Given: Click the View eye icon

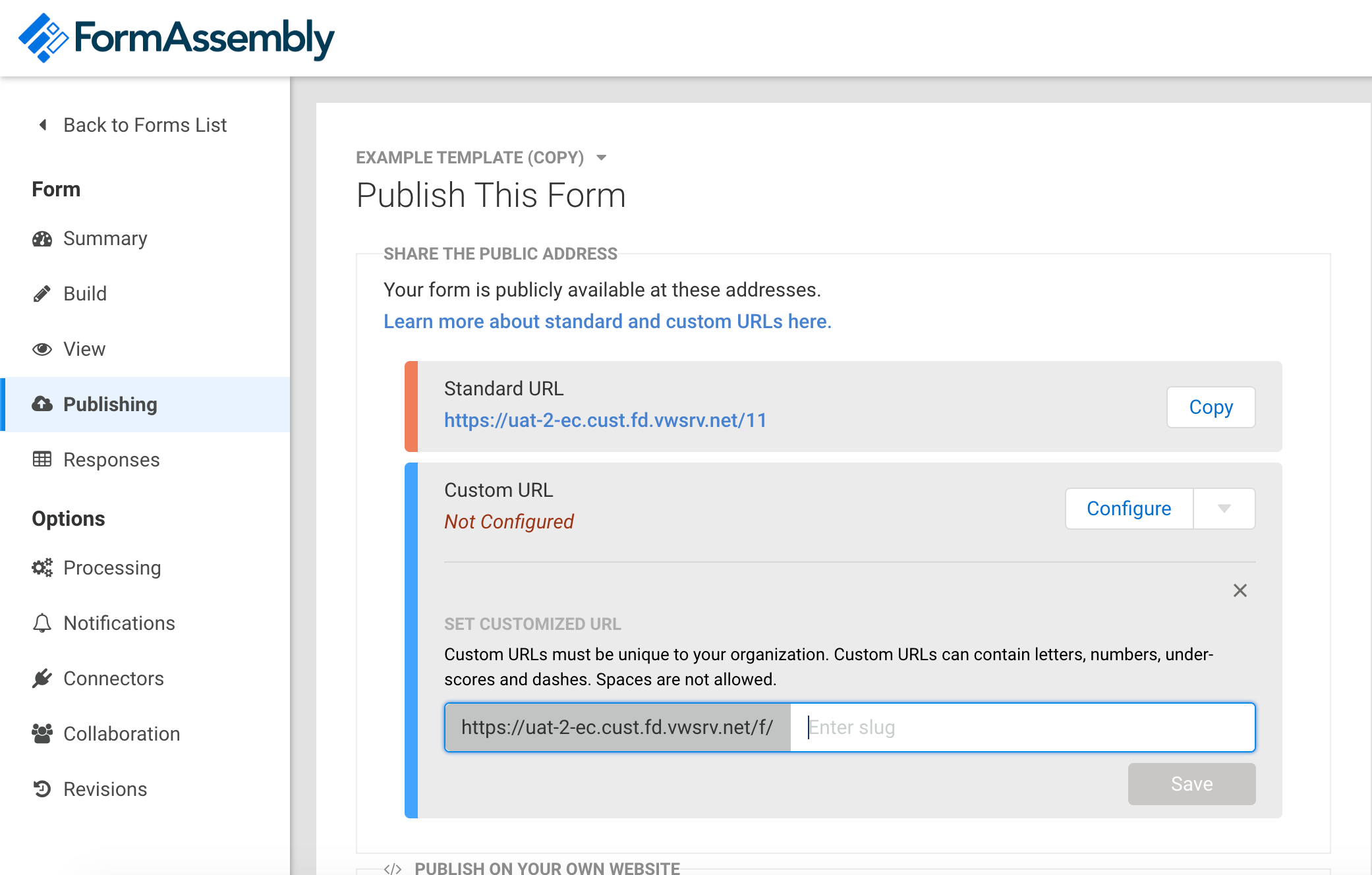Looking at the screenshot, I should 42,349.
